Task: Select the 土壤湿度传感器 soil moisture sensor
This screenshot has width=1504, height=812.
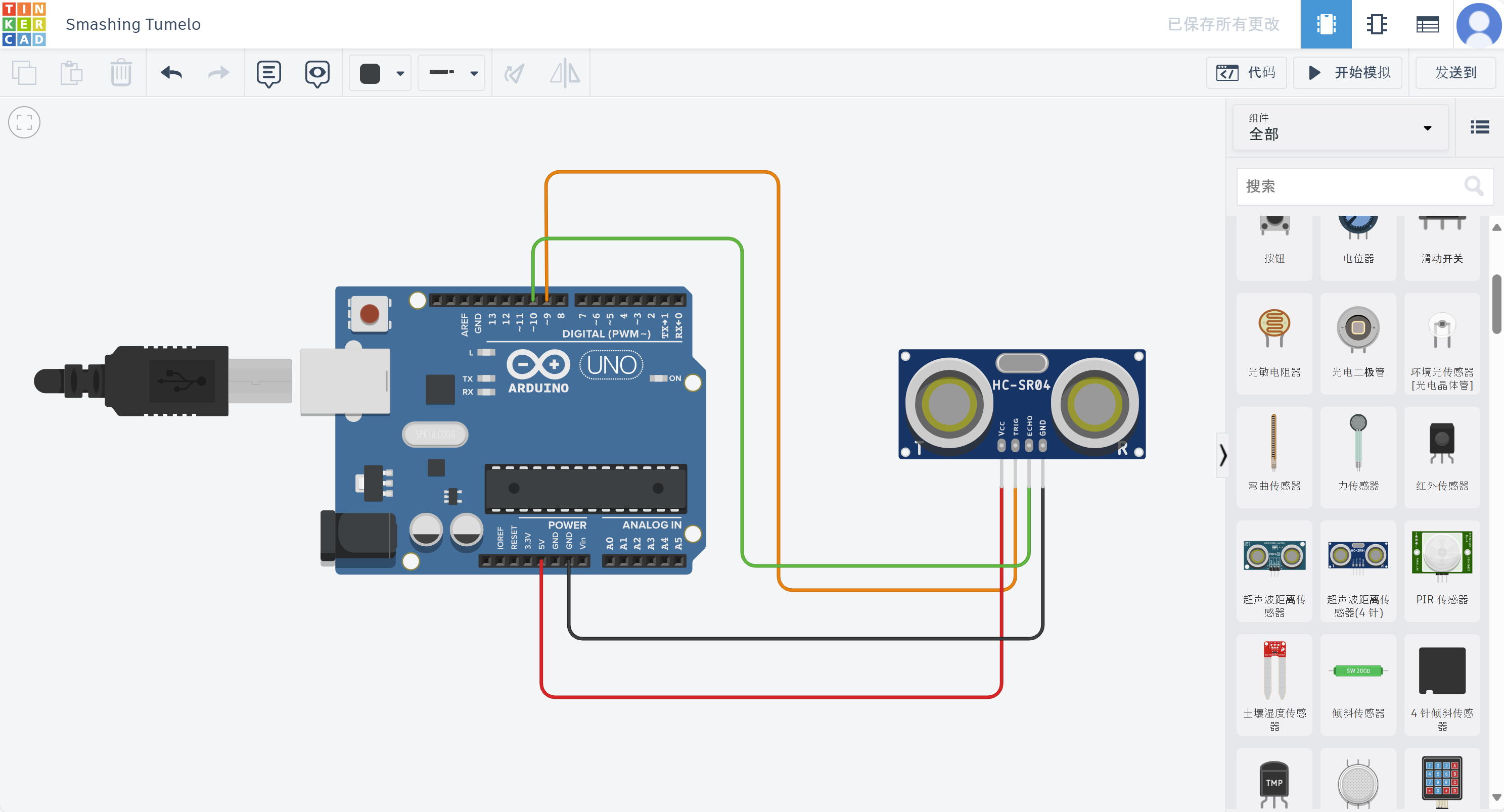Action: pos(1274,685)
